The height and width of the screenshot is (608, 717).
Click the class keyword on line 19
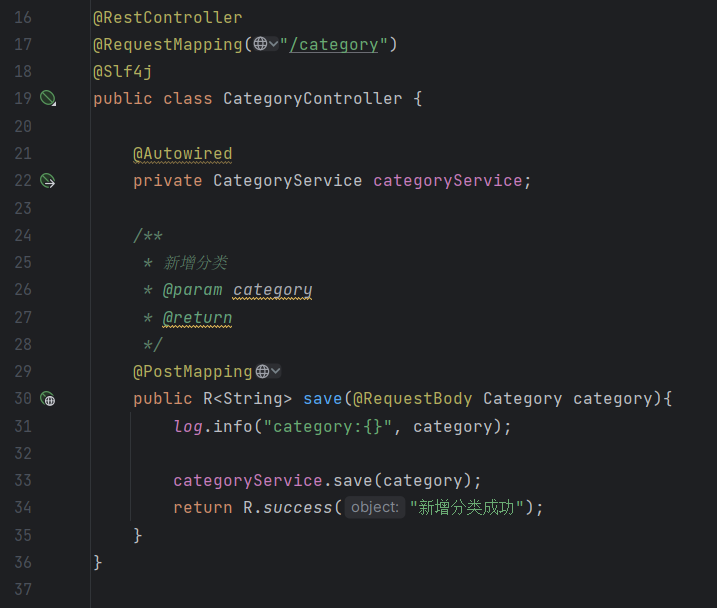[x=188, y=98]
